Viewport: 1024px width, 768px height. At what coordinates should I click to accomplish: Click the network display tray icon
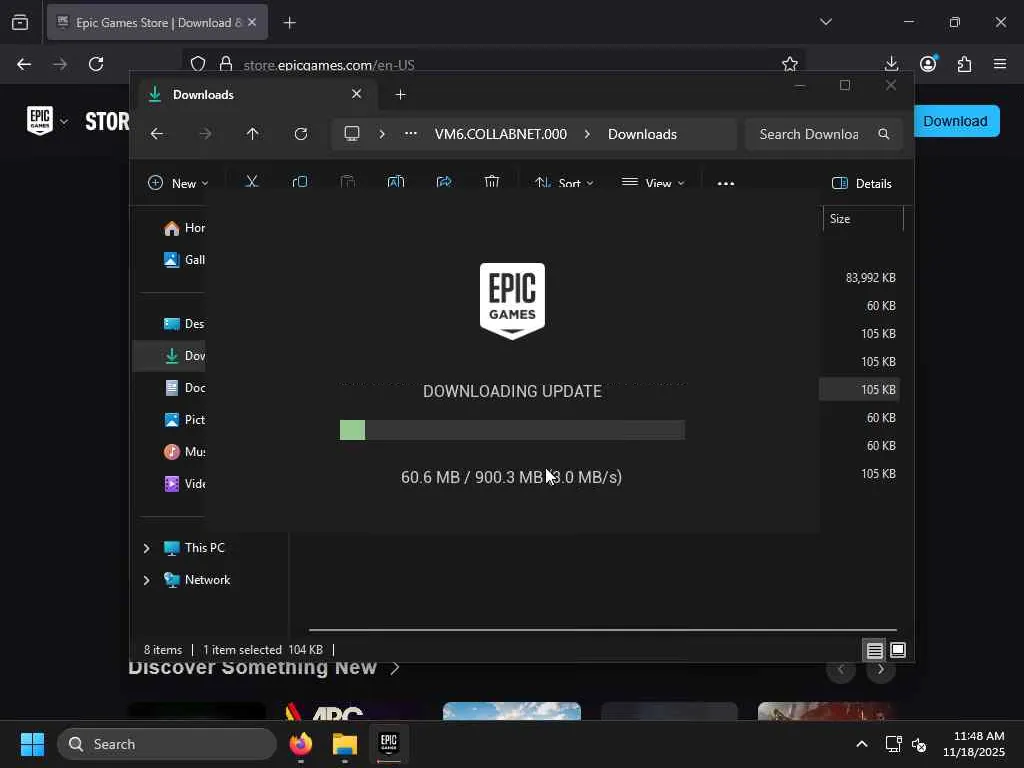coord(893,744)
